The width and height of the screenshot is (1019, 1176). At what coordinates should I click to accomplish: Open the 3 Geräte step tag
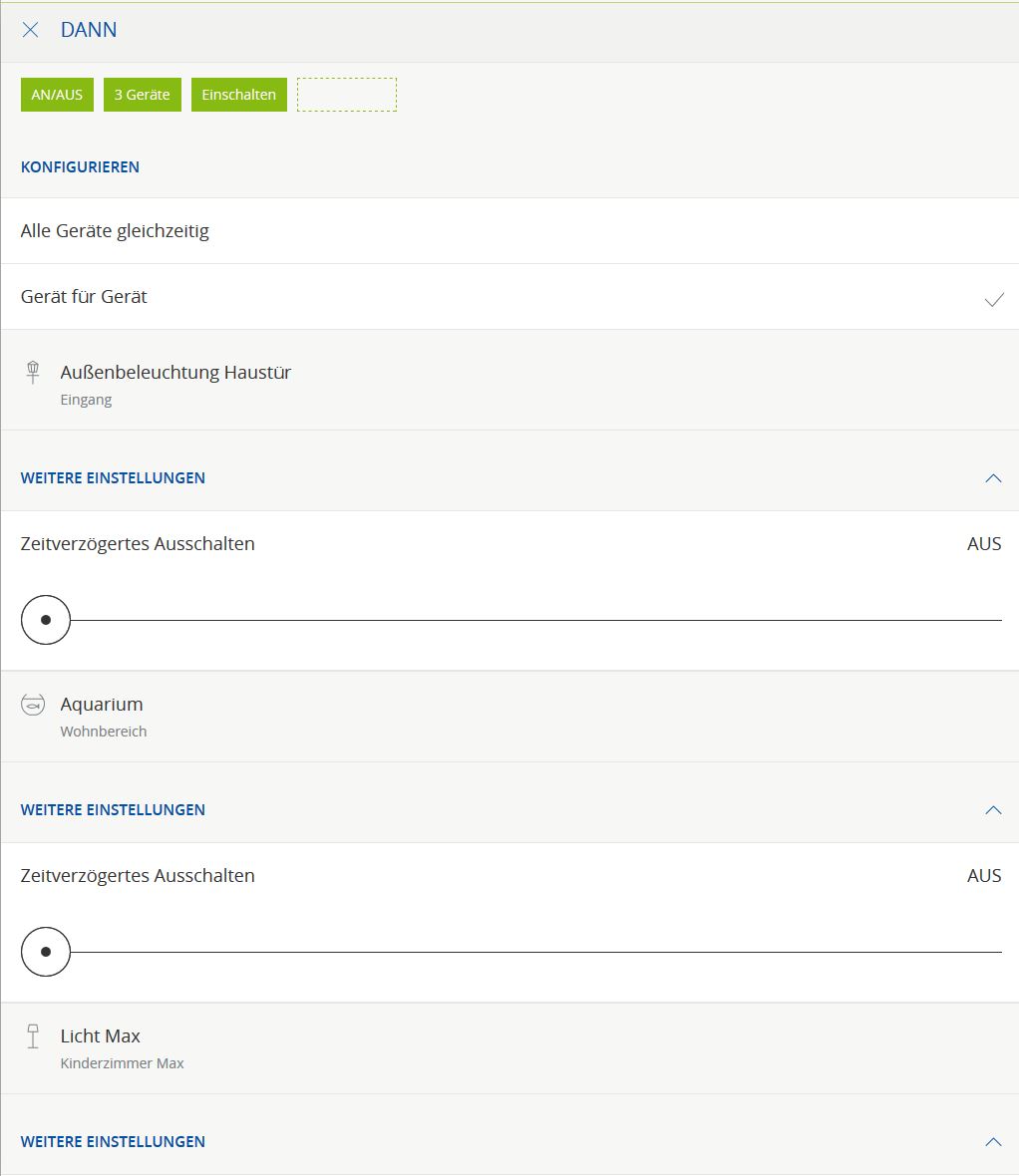tap(142, 95)
